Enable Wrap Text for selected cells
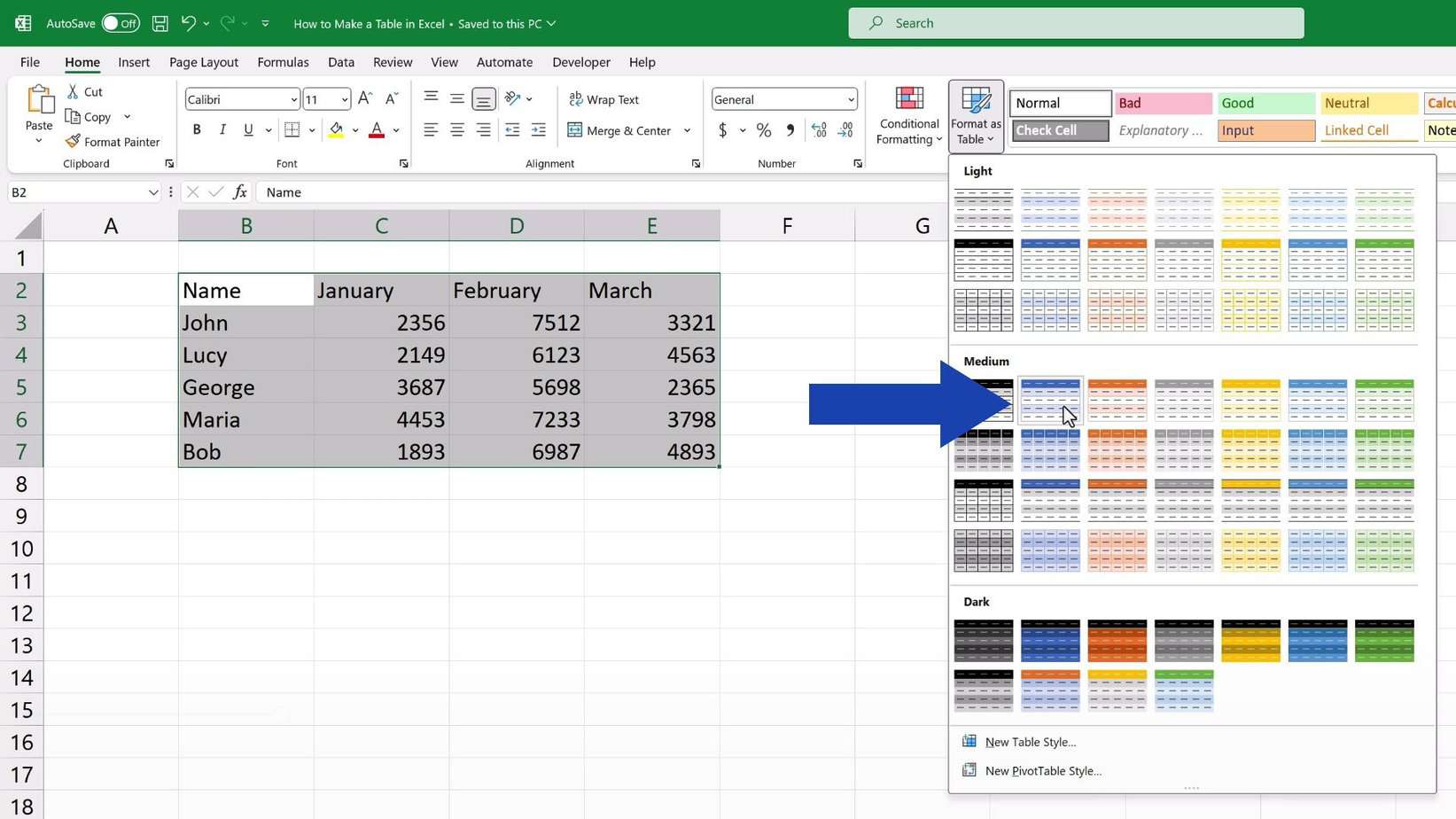Viewport: 1456px width, 819px height. point(604,99)
